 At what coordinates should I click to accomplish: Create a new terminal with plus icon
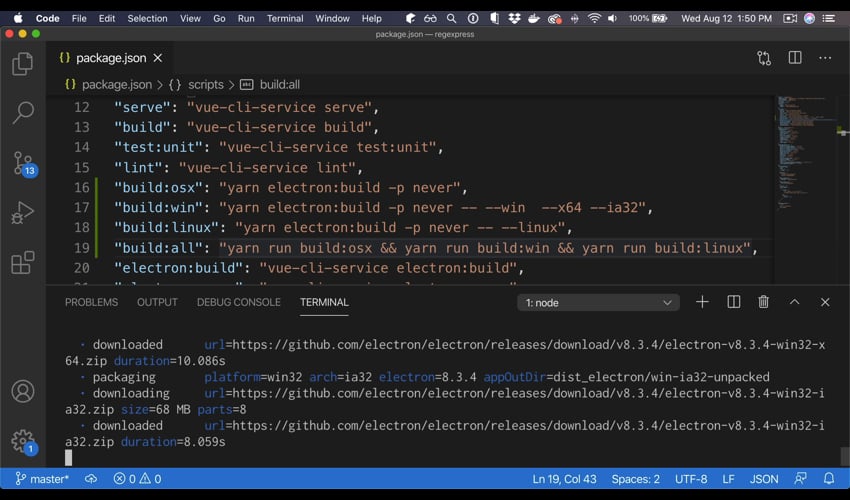click(x=702, y=302)
